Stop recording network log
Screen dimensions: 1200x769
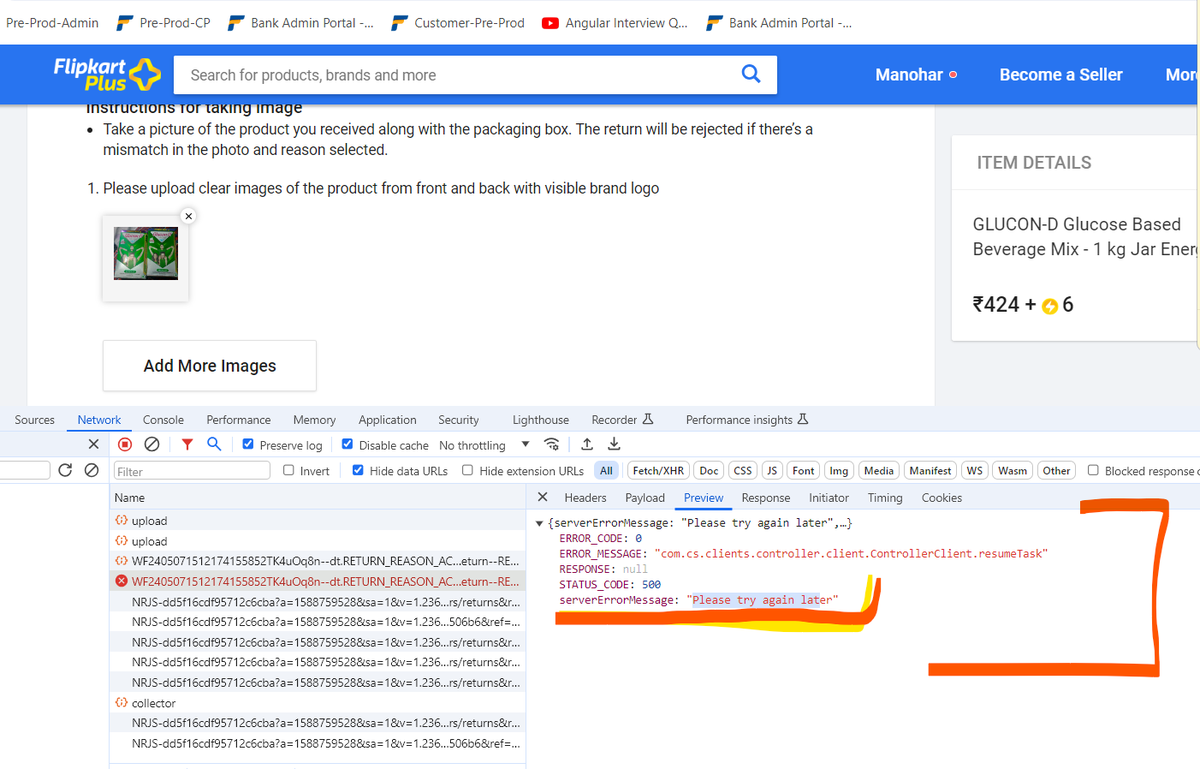(x=125, y=445)
